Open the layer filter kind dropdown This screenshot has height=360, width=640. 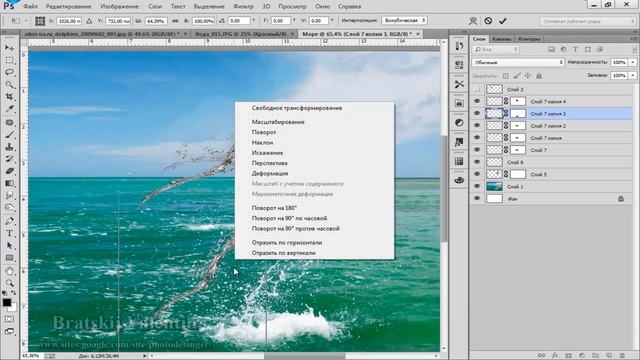coord(496,49)
